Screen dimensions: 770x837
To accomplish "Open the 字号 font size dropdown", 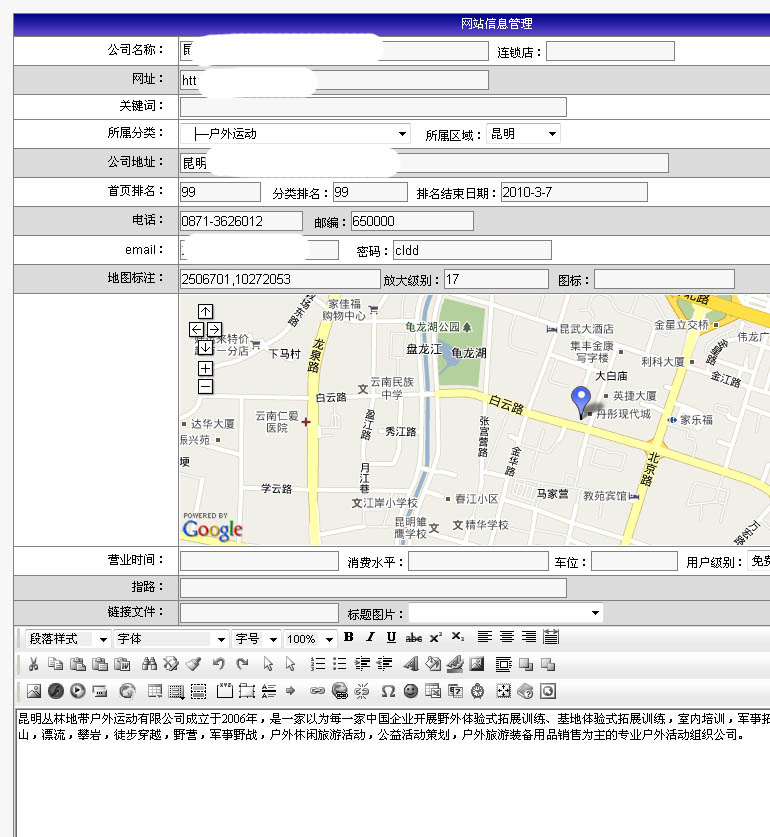I will (x=256, y=638).
